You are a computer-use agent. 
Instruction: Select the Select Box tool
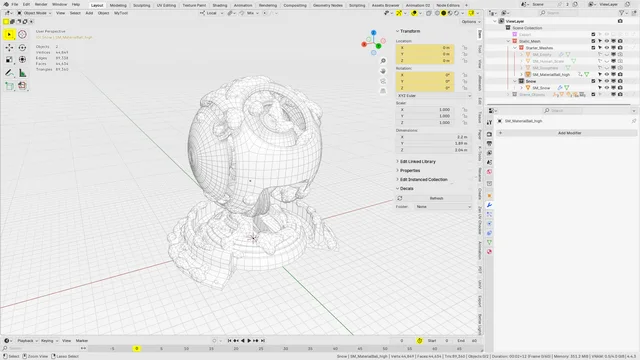click(x=9, y=35)
